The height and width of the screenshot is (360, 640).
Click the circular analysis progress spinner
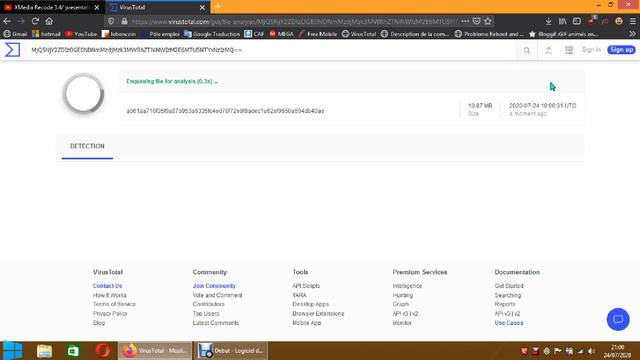84,93
